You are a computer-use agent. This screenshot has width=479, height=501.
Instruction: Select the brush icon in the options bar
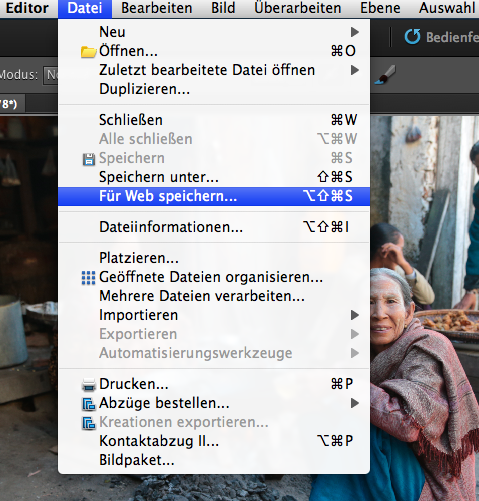(385, 74)
